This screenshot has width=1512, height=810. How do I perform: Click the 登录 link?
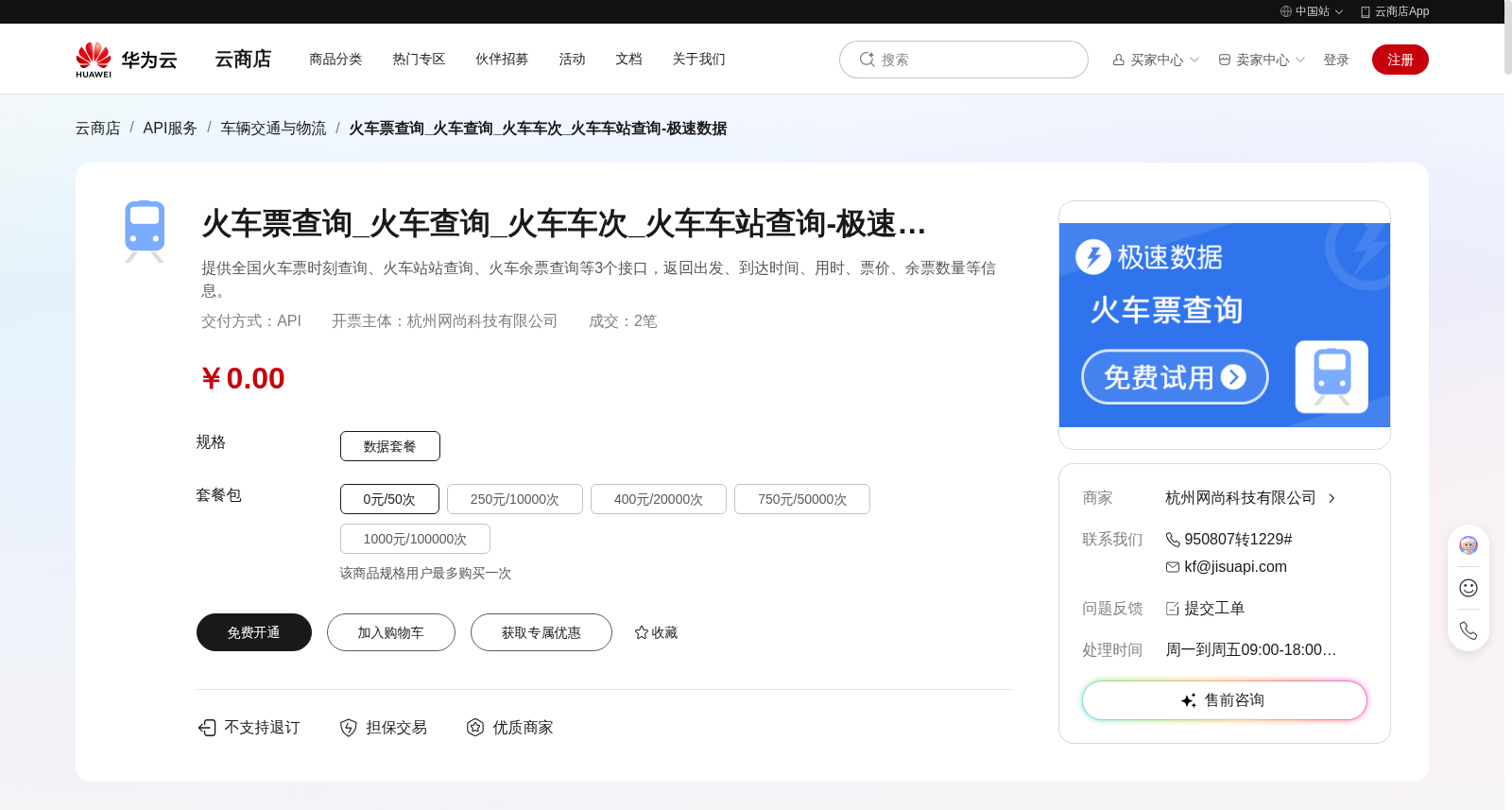tap(1336, 60)
